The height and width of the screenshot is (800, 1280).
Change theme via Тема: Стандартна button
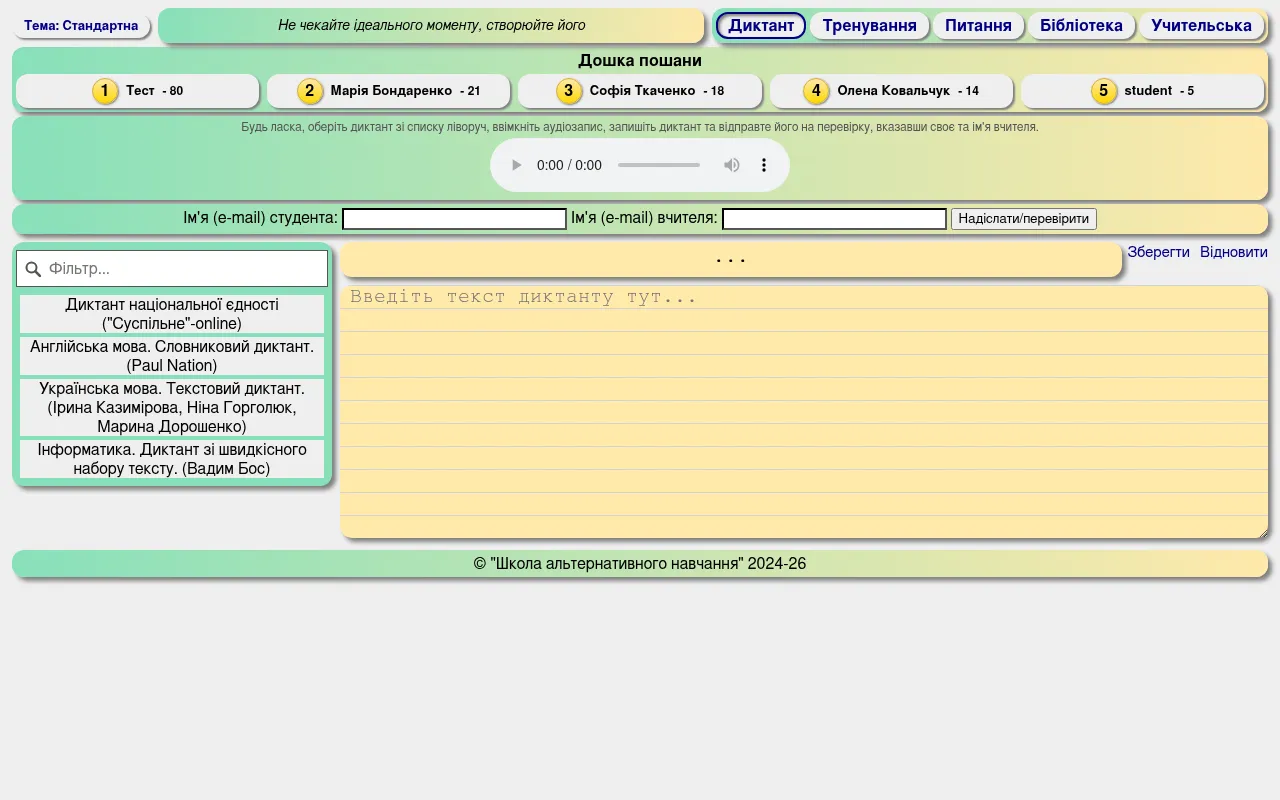click(x=81, y=26)
